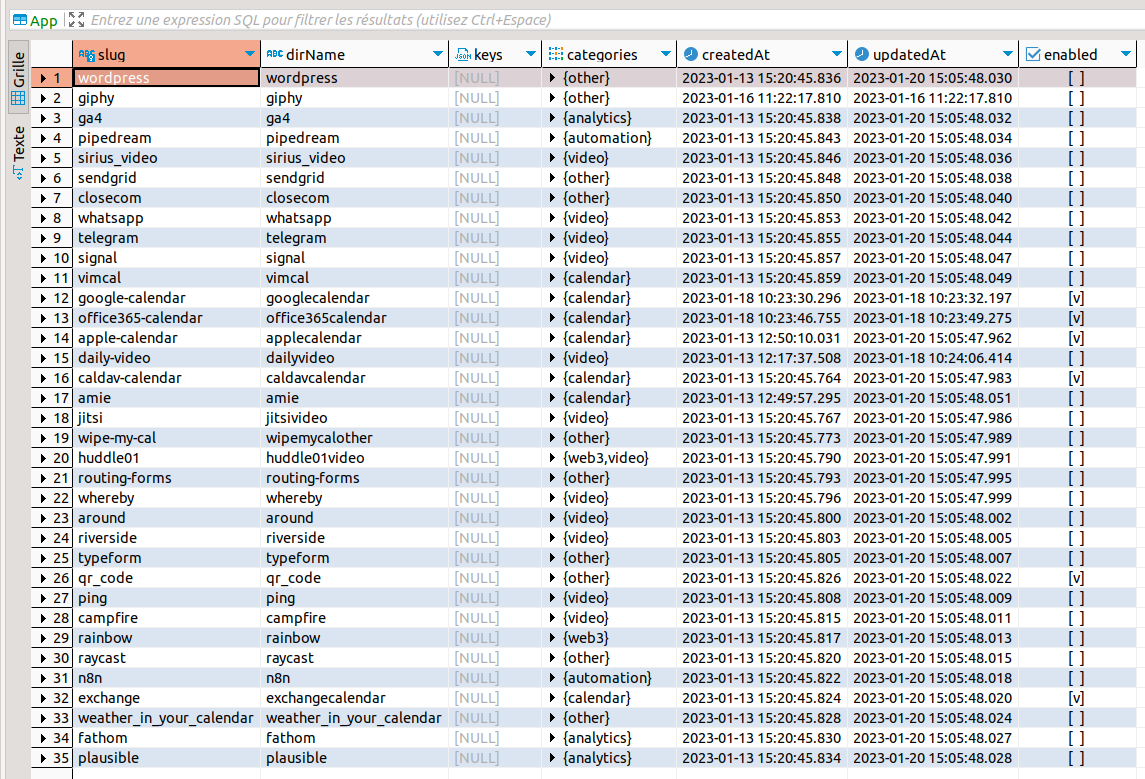
Task: Select createdAt cell '2023-01-16 11:22:17.810'
Action: 762,98
